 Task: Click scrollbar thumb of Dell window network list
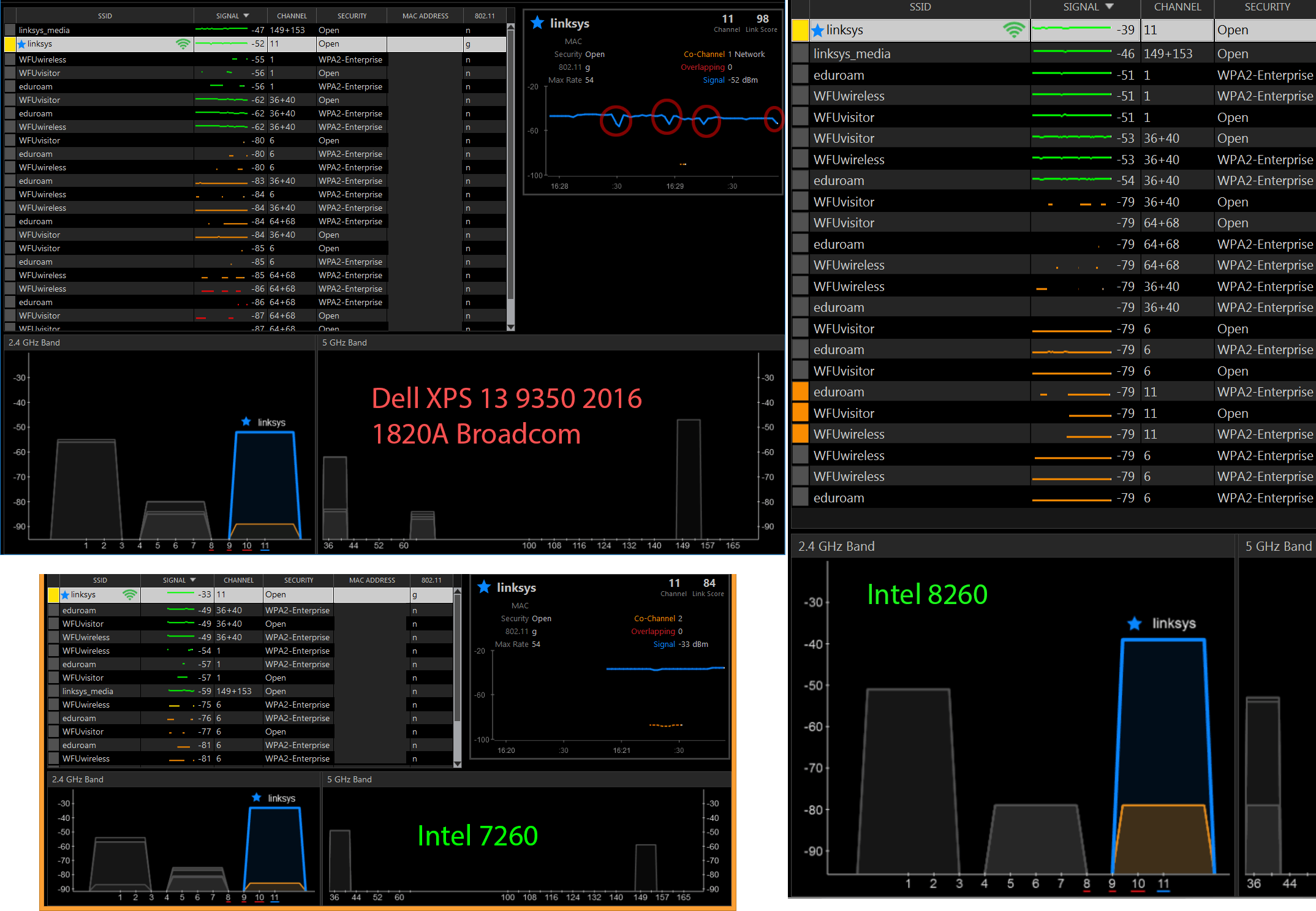[x=511, y=165]
